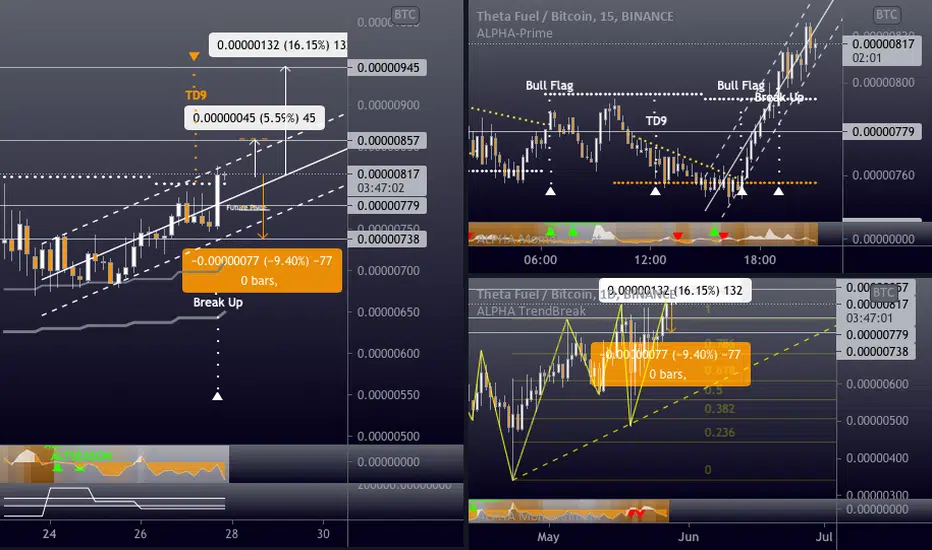Click the first Bull Flag label
Screen dimensions: 932x550
[x=549, y=86]
